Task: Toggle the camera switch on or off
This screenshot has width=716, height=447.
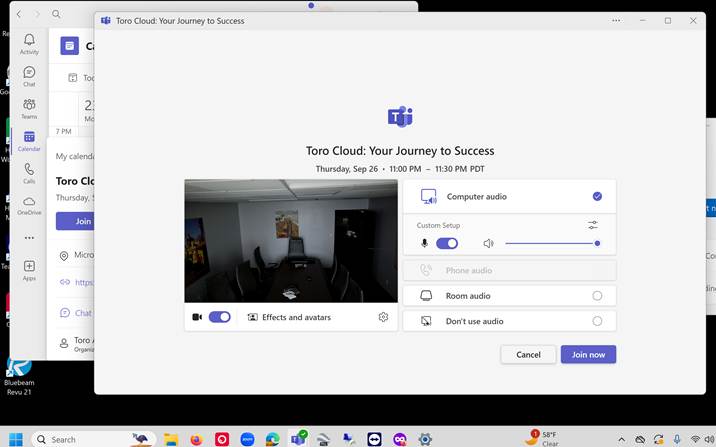Action: coord(220,317)
